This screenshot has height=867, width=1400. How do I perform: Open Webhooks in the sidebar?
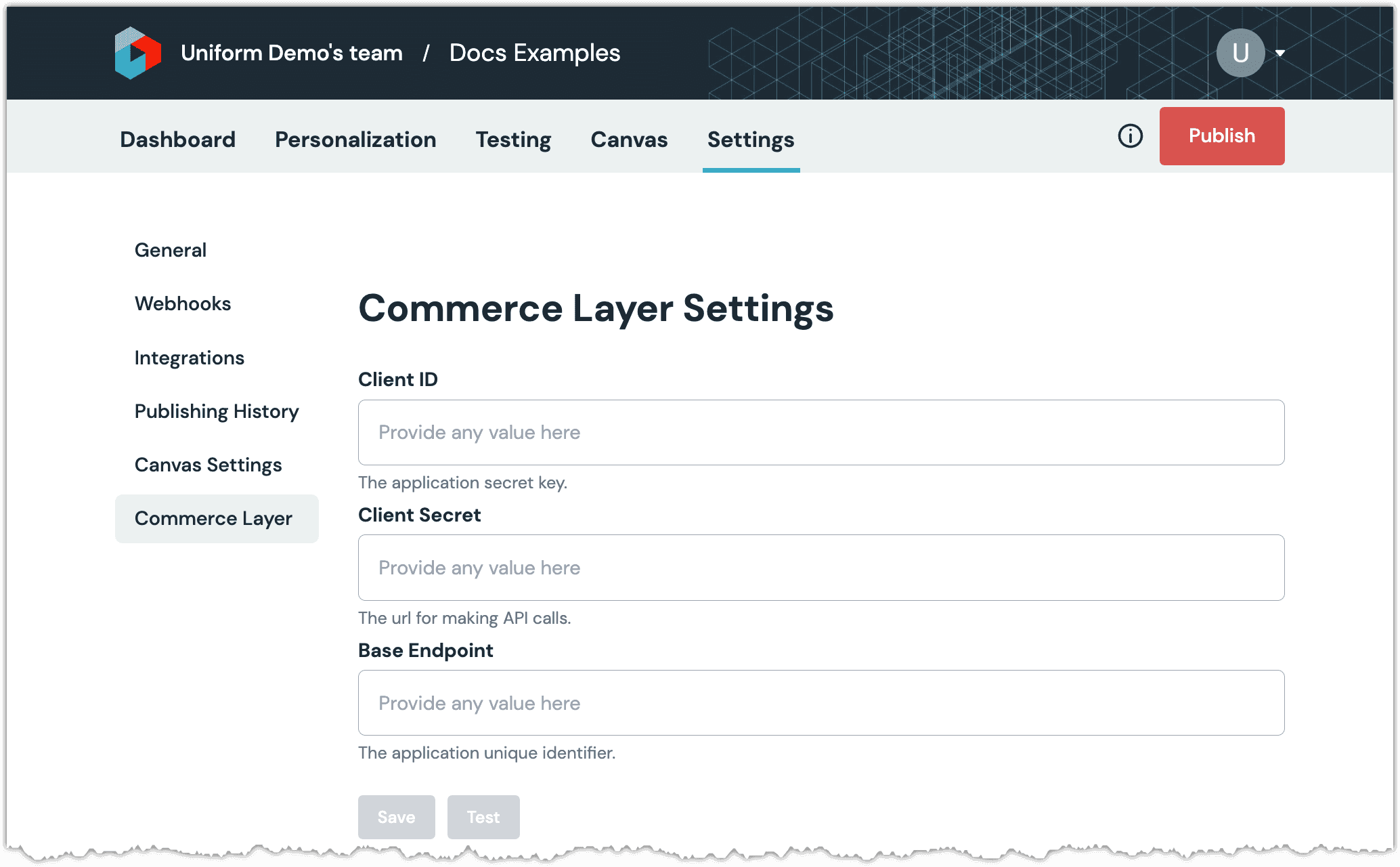click(x=183, y=303)
